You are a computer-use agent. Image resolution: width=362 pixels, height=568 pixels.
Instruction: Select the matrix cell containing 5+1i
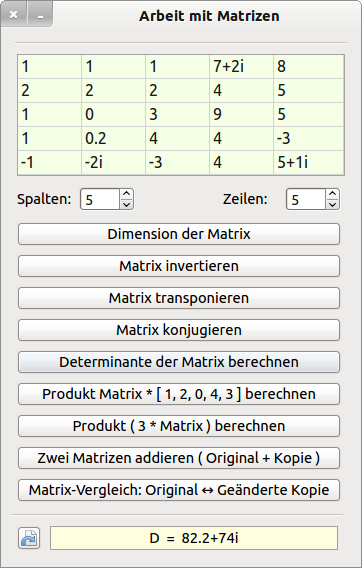(308, 162)
